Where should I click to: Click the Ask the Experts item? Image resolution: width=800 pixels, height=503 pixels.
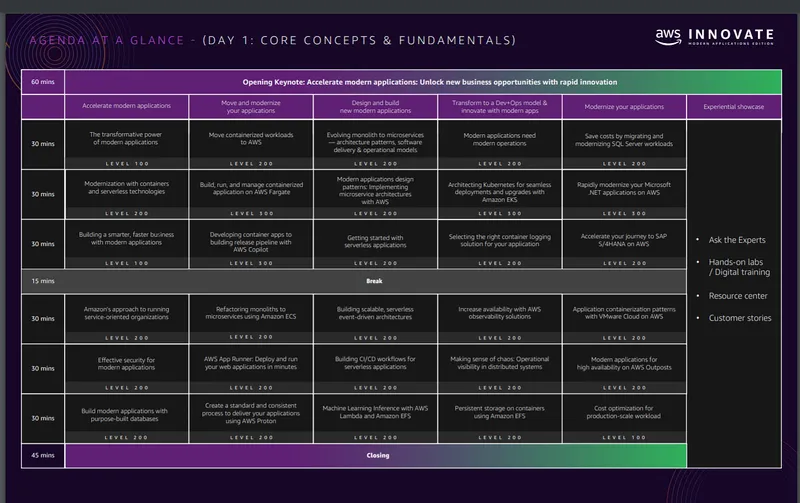pyautogui.click(x=737, y=240)
